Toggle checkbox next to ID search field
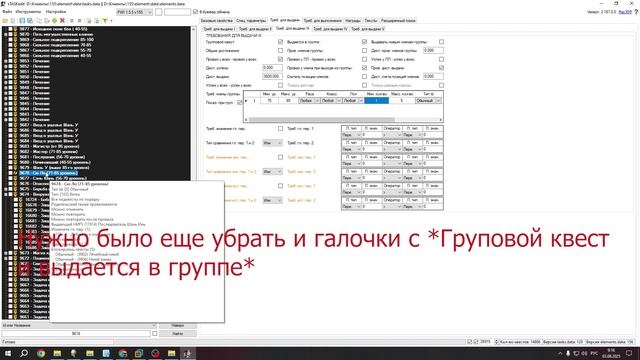This screenshot has width=640, height=360. [x=155, y=333]
